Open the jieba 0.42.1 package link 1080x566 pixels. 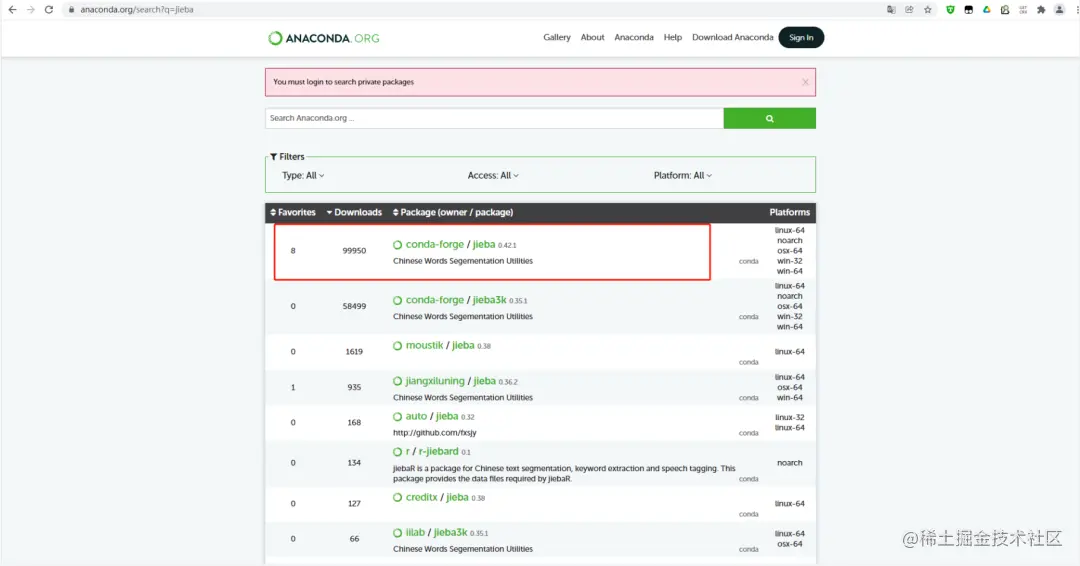point(484,244)
